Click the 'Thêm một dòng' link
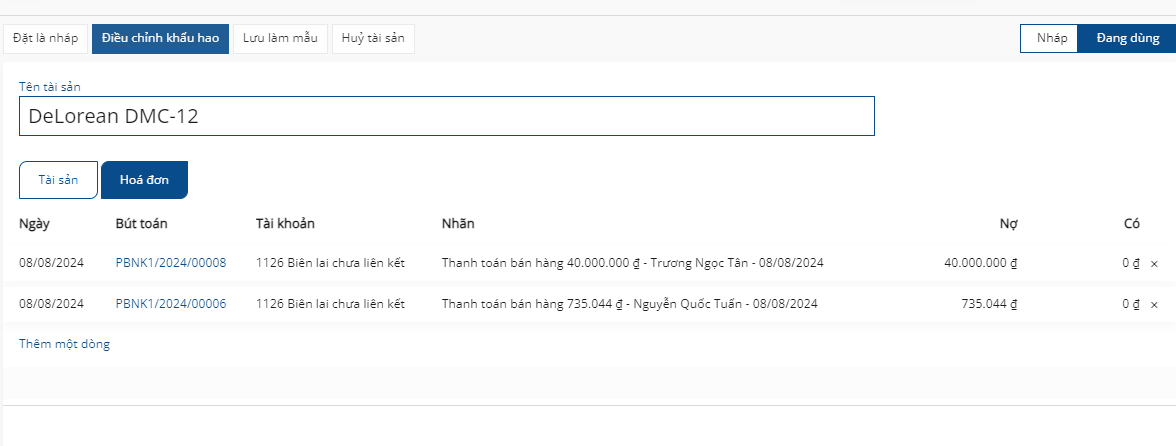The width and height of the screenshot is (1176, 446). 64,344
